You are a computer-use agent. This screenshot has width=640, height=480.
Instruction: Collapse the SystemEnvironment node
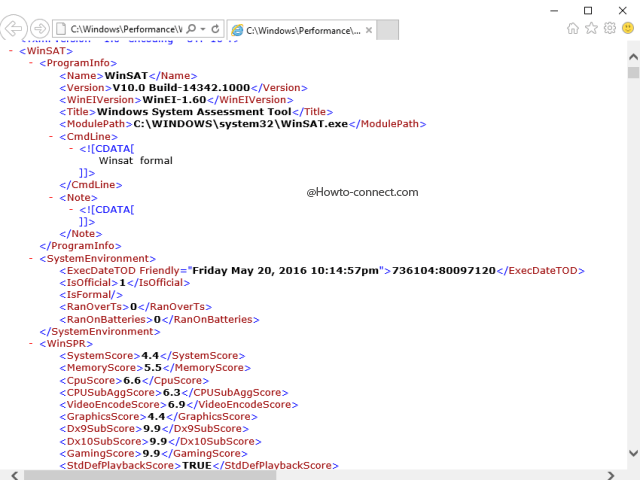(31, 258)
